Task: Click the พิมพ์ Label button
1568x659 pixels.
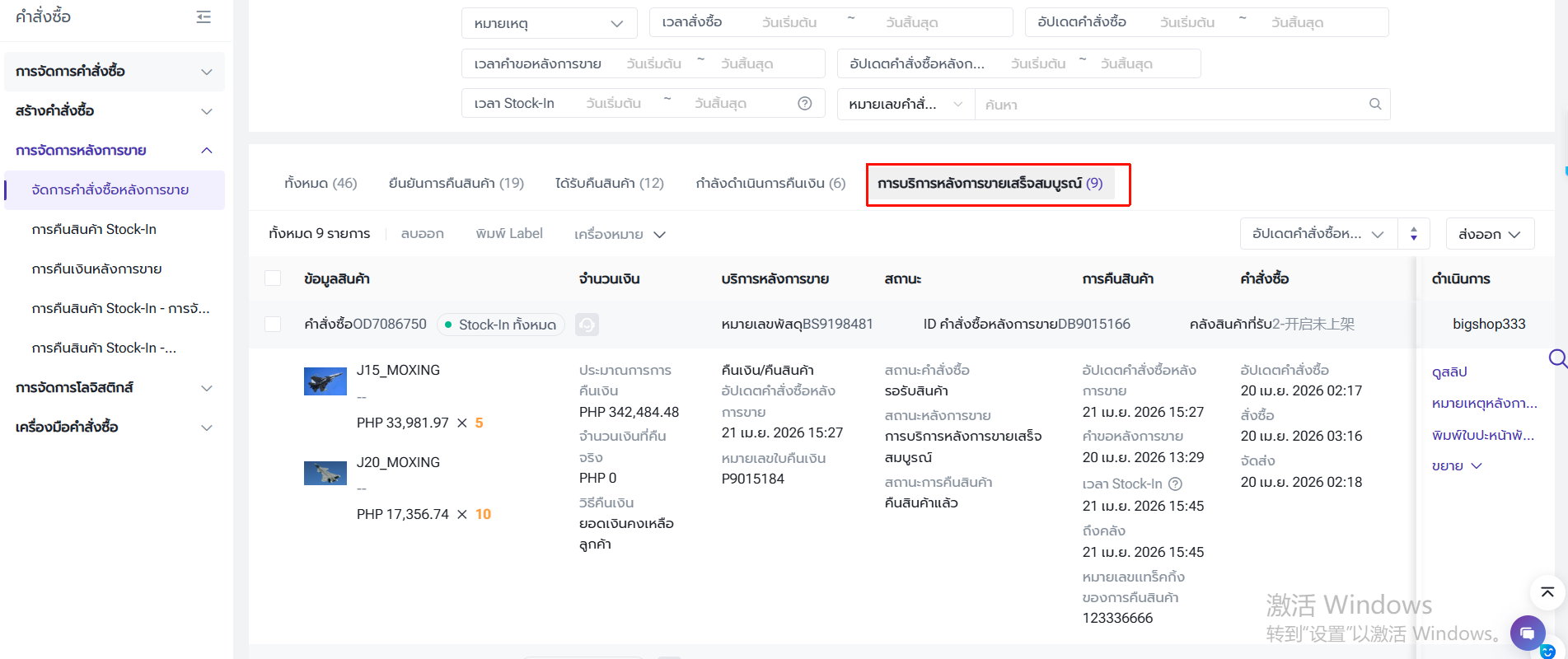Action: [508, 234]
